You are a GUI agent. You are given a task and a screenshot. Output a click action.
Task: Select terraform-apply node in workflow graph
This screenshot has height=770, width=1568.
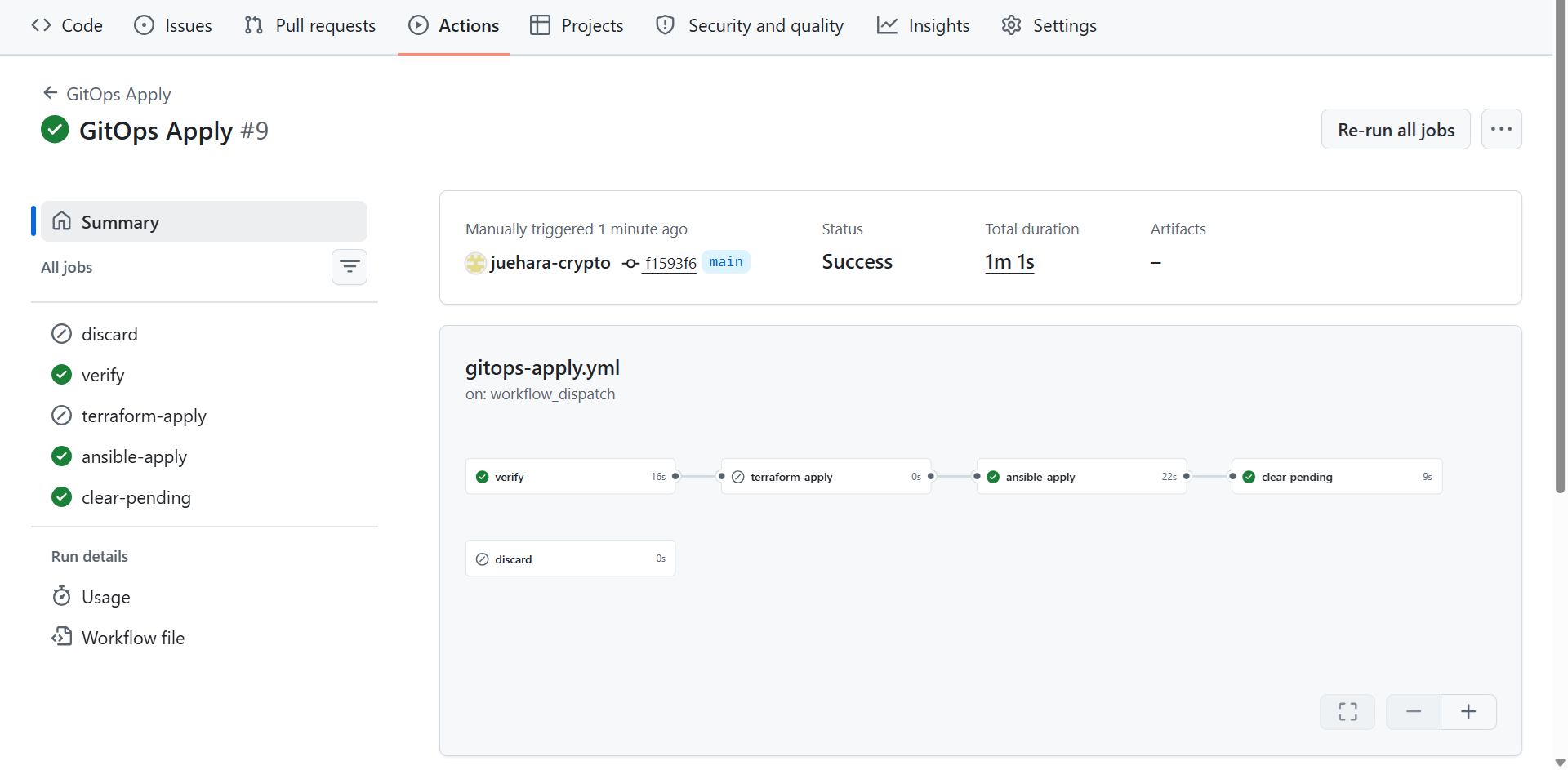tap(826, 477)
